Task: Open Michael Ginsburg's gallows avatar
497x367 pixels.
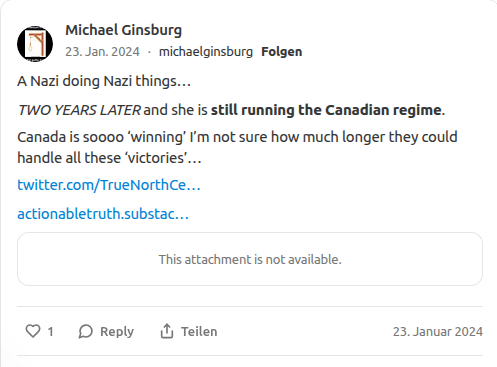Action: [35, 44]
